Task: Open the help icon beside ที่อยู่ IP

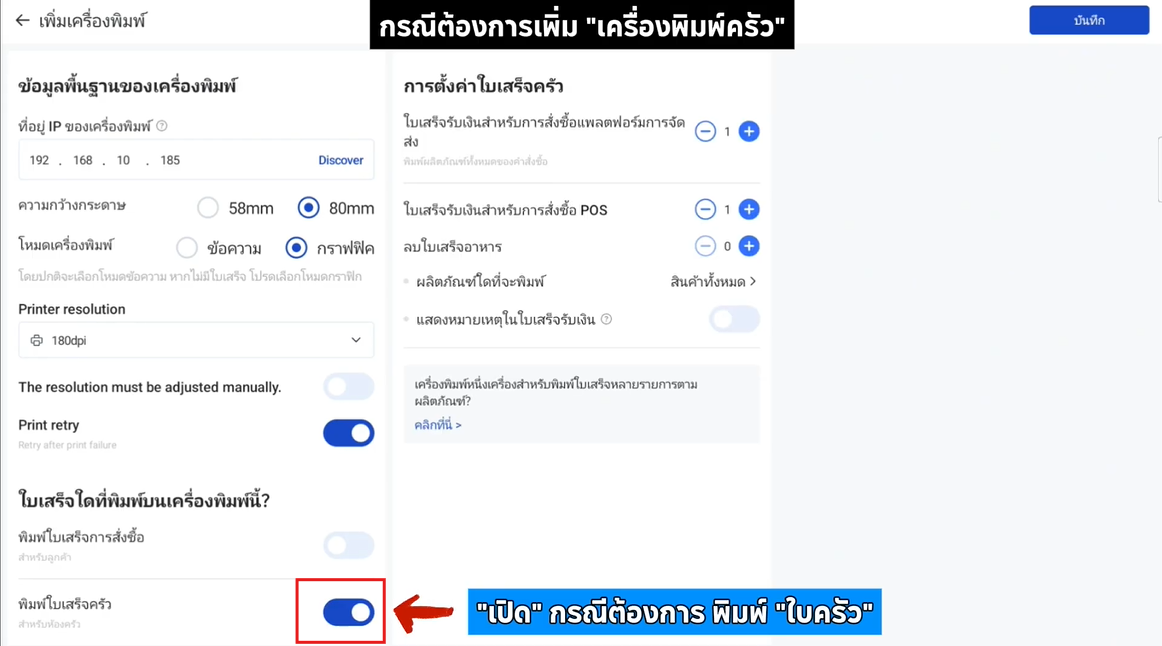Action: click(162, 126)
